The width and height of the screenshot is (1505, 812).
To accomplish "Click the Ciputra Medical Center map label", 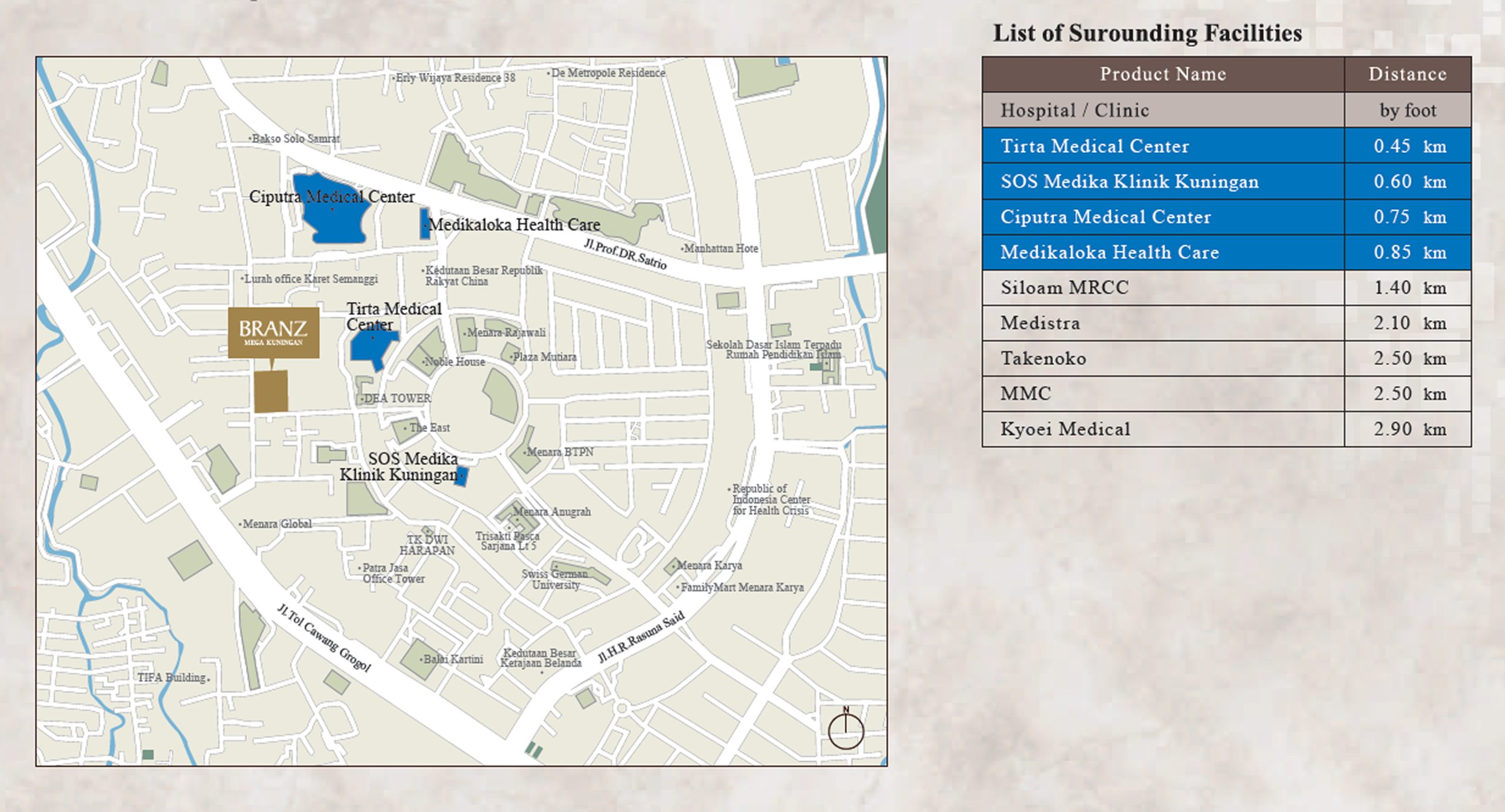I will click(332, 197).
